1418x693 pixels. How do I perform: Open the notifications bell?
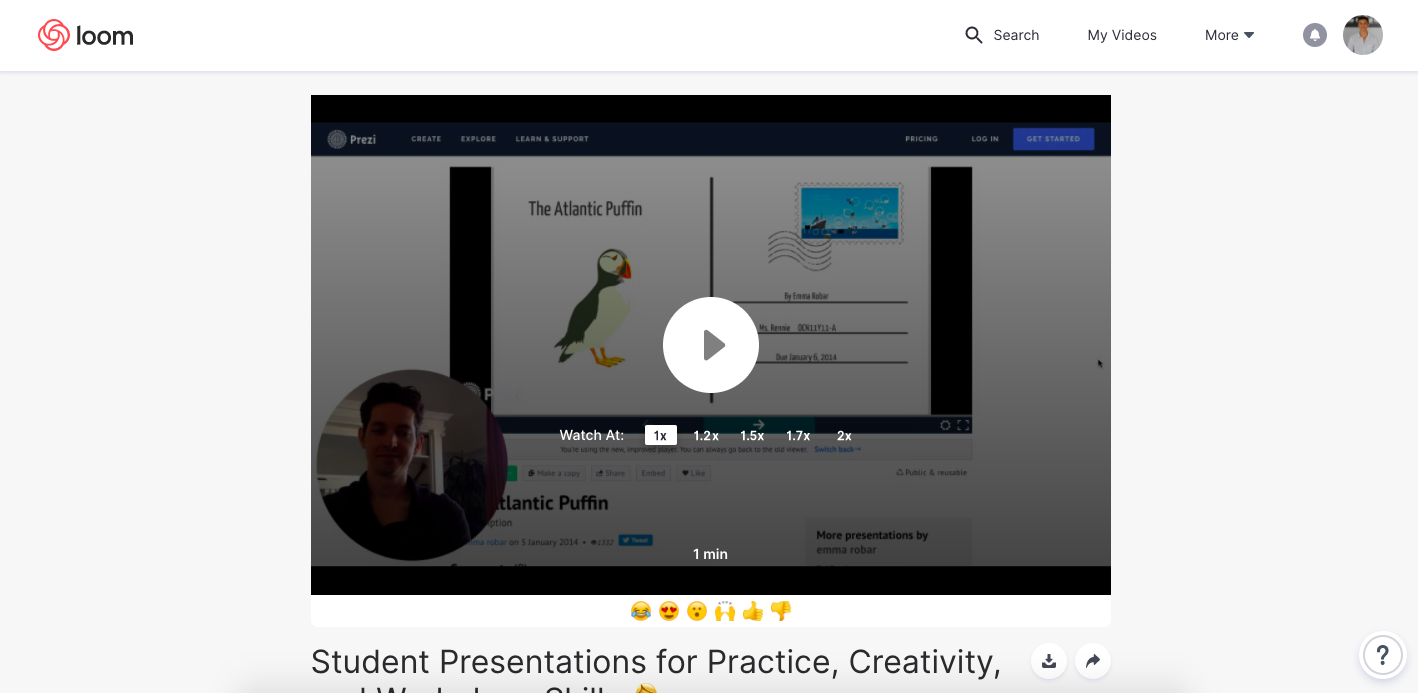click(1315, 35)
